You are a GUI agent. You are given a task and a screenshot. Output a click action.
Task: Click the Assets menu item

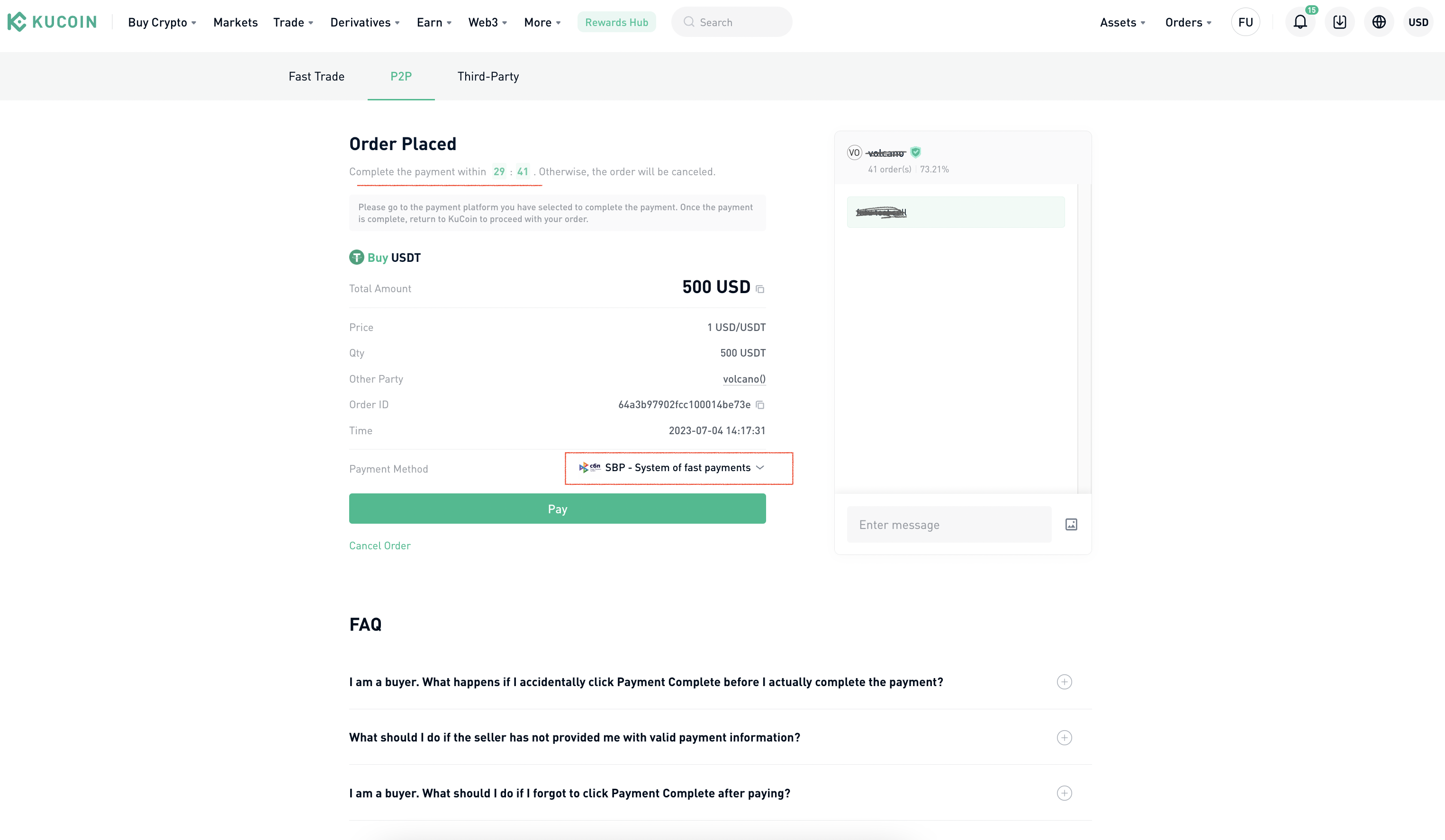pyautogui.click(x=1117, y=22)
